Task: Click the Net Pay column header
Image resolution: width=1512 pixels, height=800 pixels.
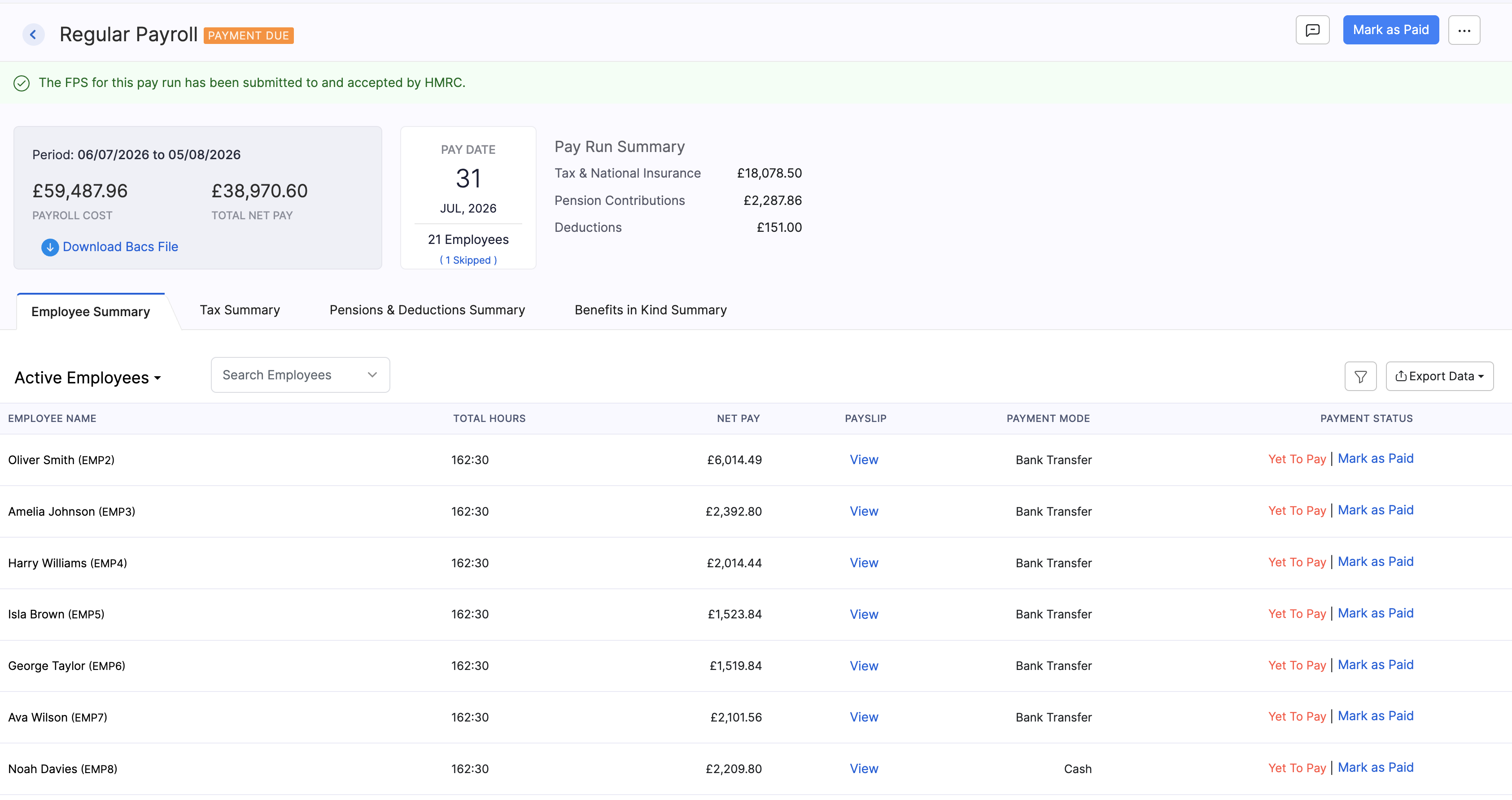Action: (738, 419)
